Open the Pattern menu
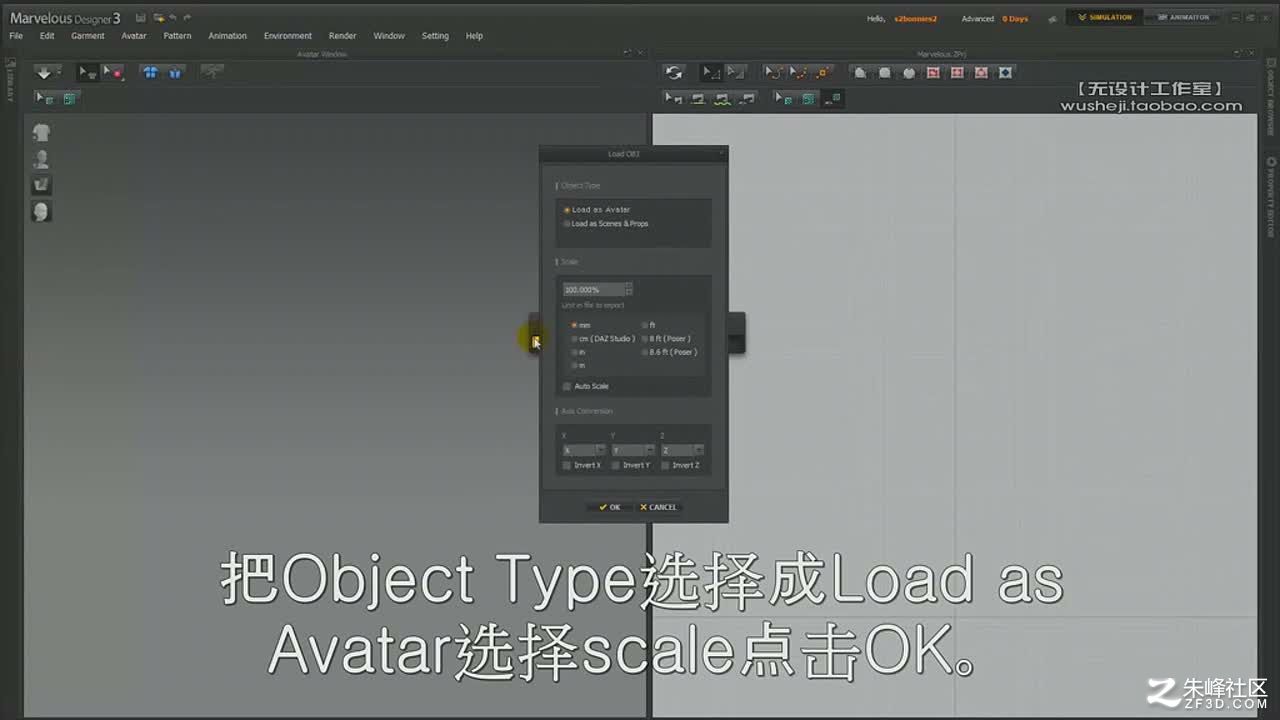Viewport: 1280px width, 720px height. coord(177,36)
